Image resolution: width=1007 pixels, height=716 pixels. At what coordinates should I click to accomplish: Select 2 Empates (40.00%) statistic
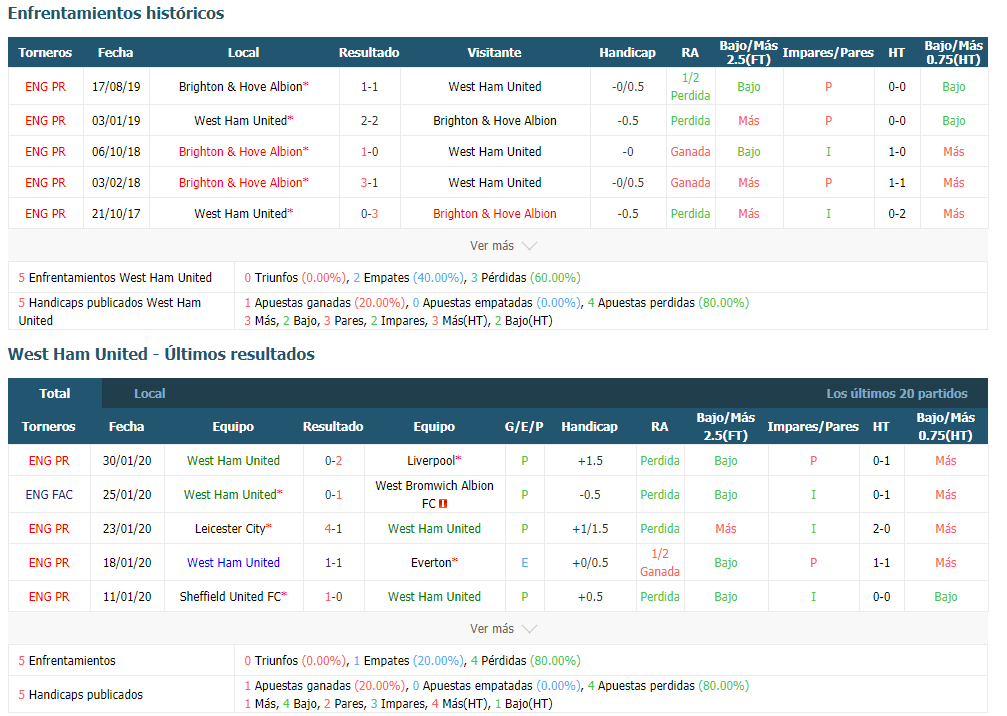[408, 277]
